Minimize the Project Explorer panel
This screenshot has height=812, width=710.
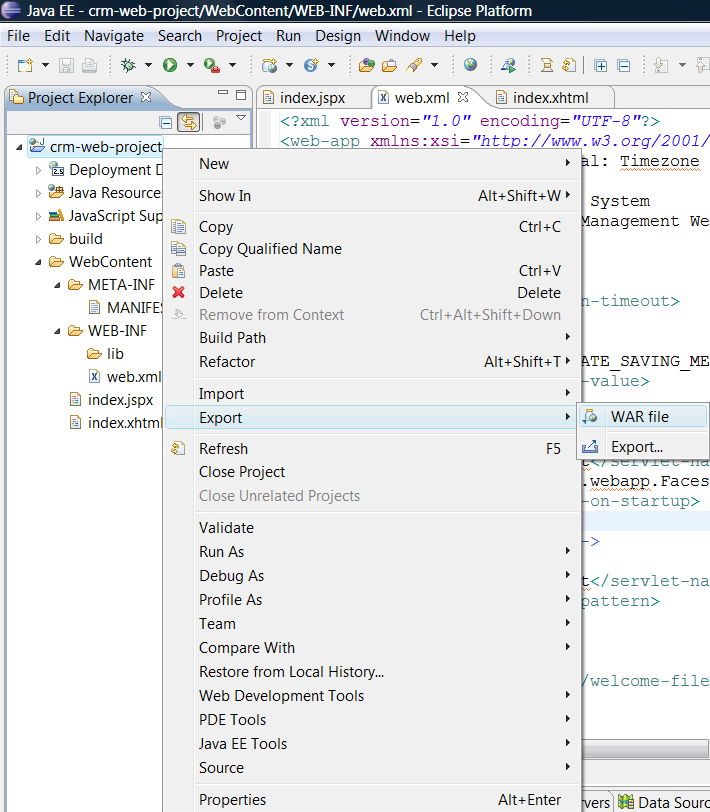[x=223, y=93]
